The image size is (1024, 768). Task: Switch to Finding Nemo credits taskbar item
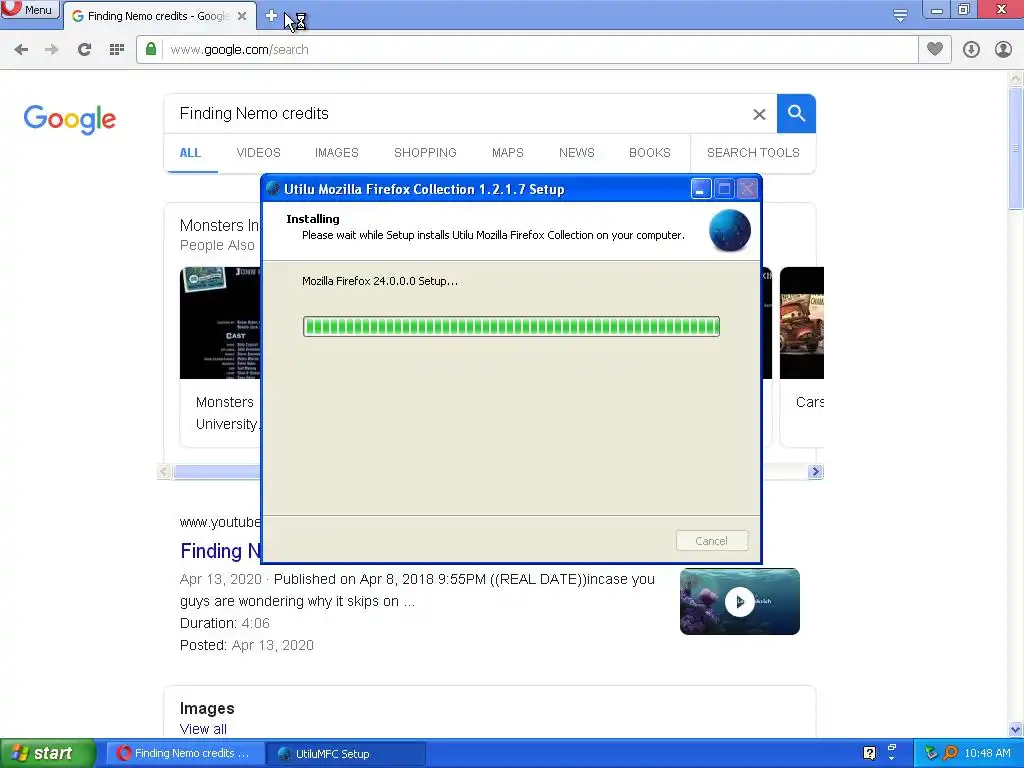tap(185, 753)
